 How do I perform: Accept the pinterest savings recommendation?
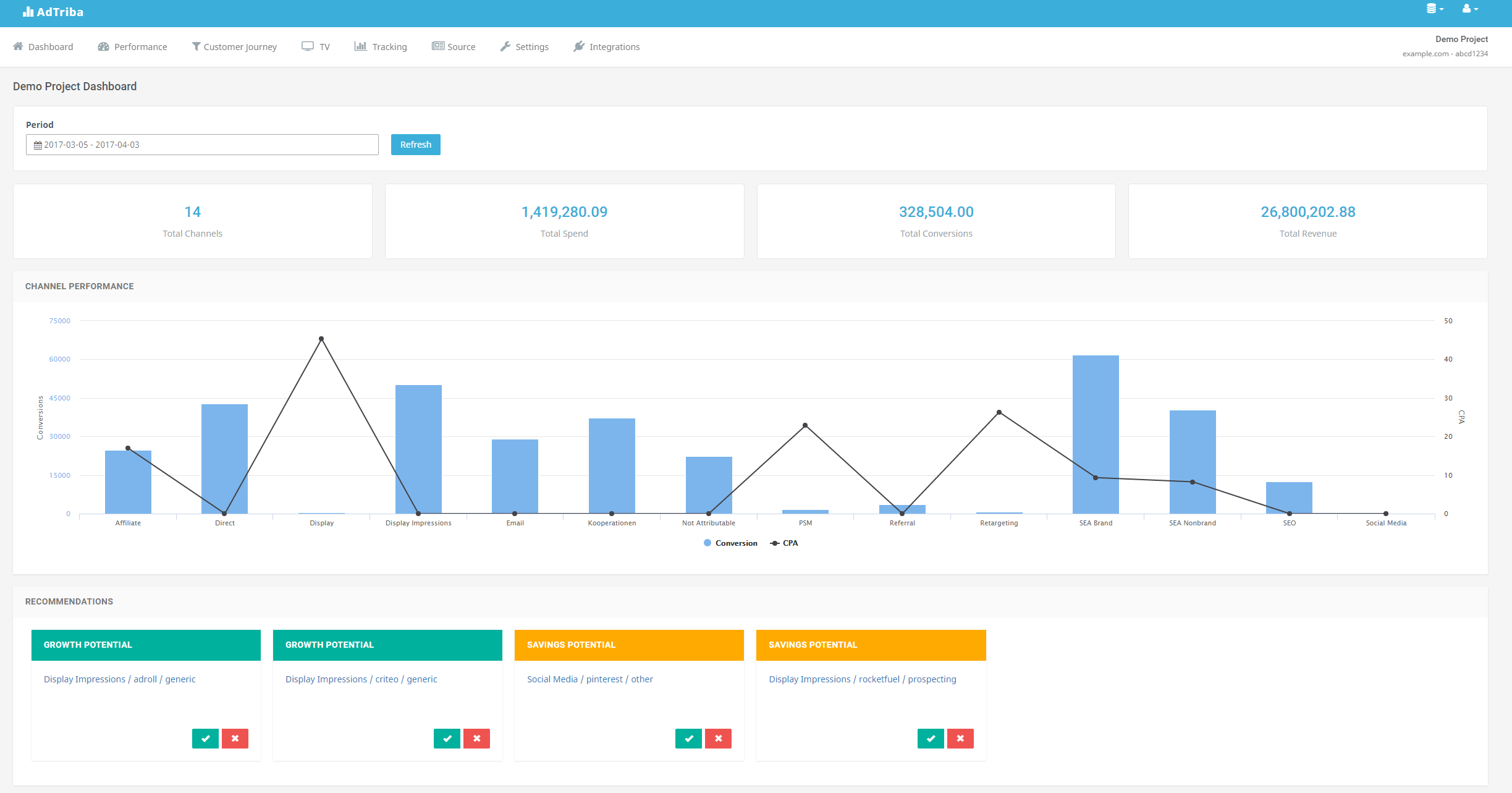tap(688, 739)
